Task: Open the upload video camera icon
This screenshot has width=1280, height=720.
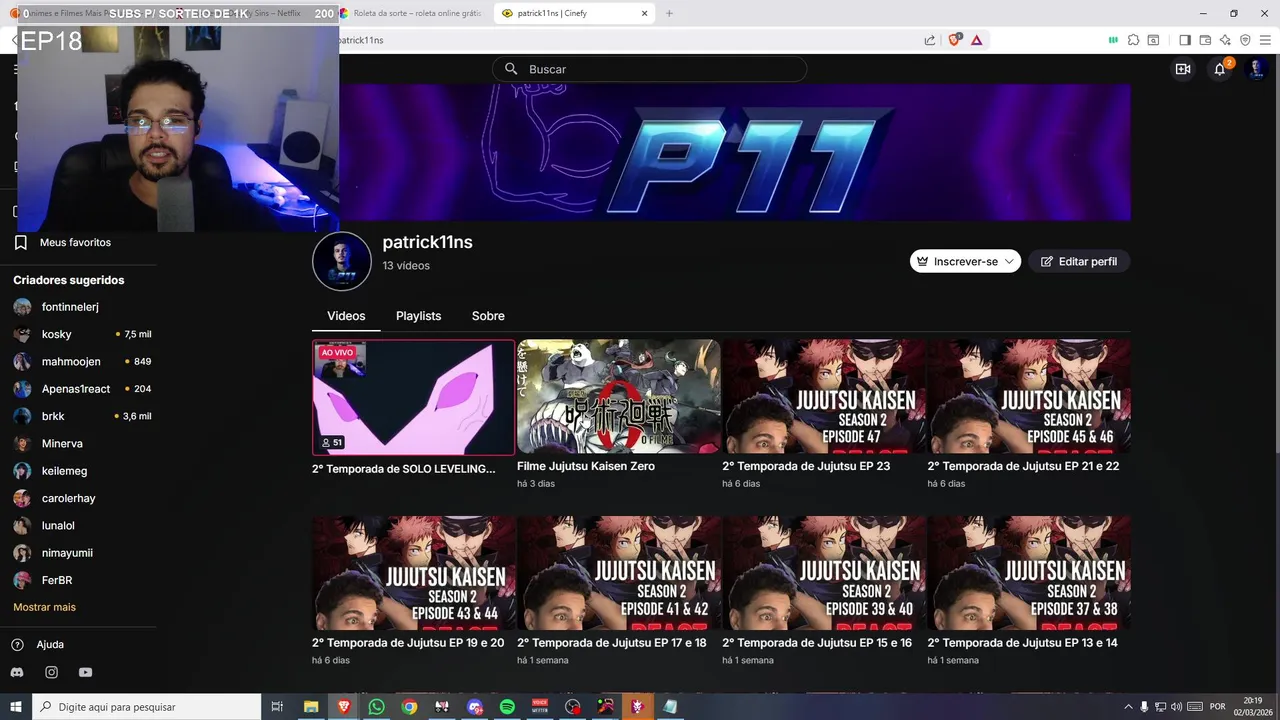Action: coord(1183,69)
